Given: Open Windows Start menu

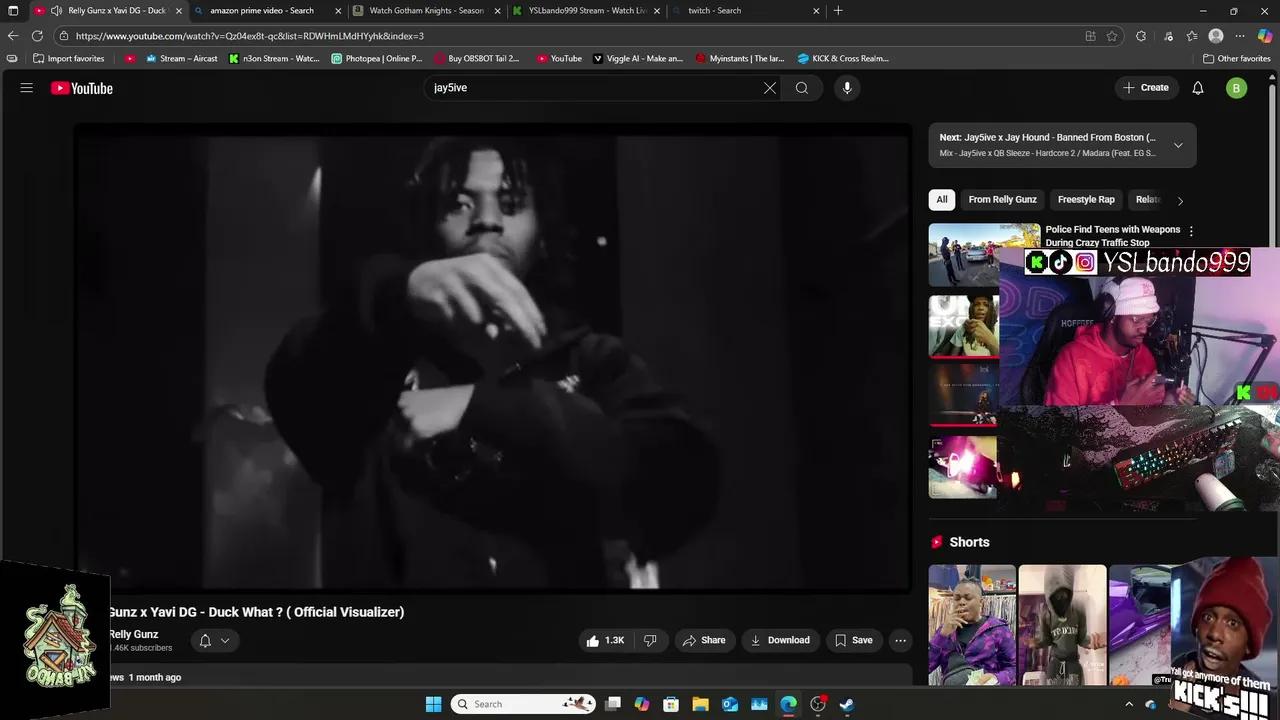Looking at the screenshot, I should [x=434, y=704].
